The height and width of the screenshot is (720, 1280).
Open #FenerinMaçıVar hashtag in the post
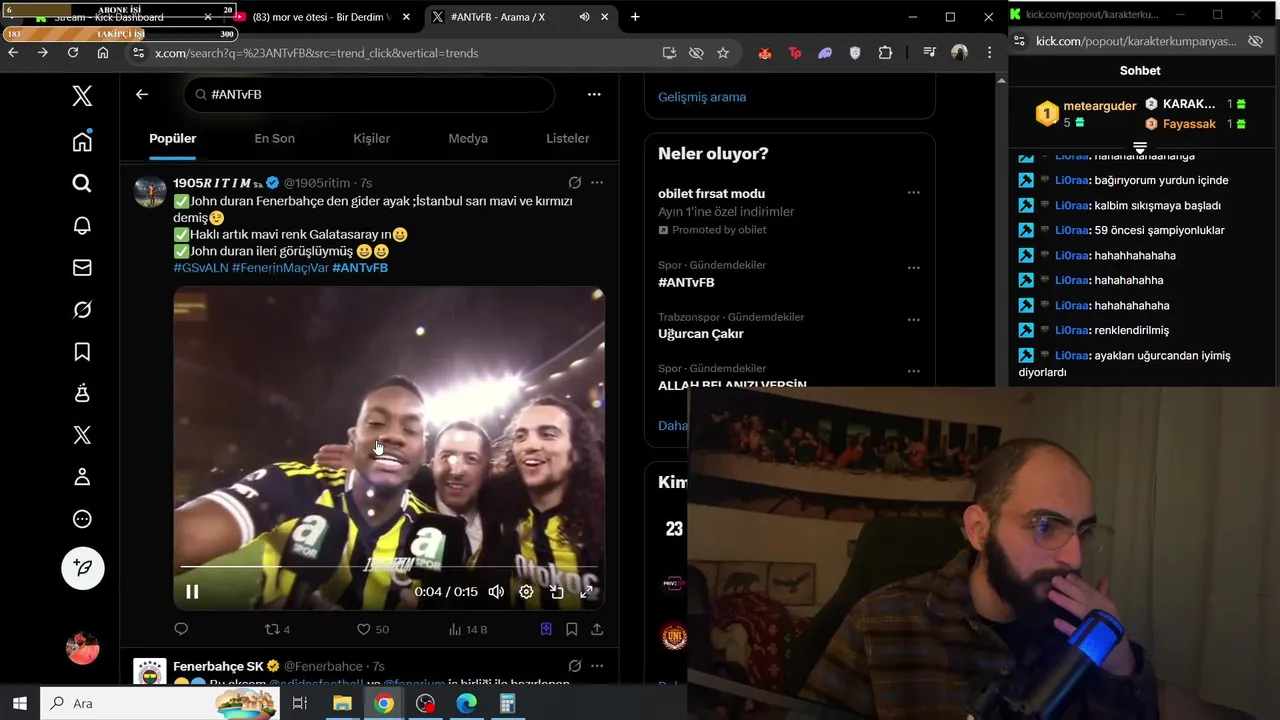[x=280, y=268]
